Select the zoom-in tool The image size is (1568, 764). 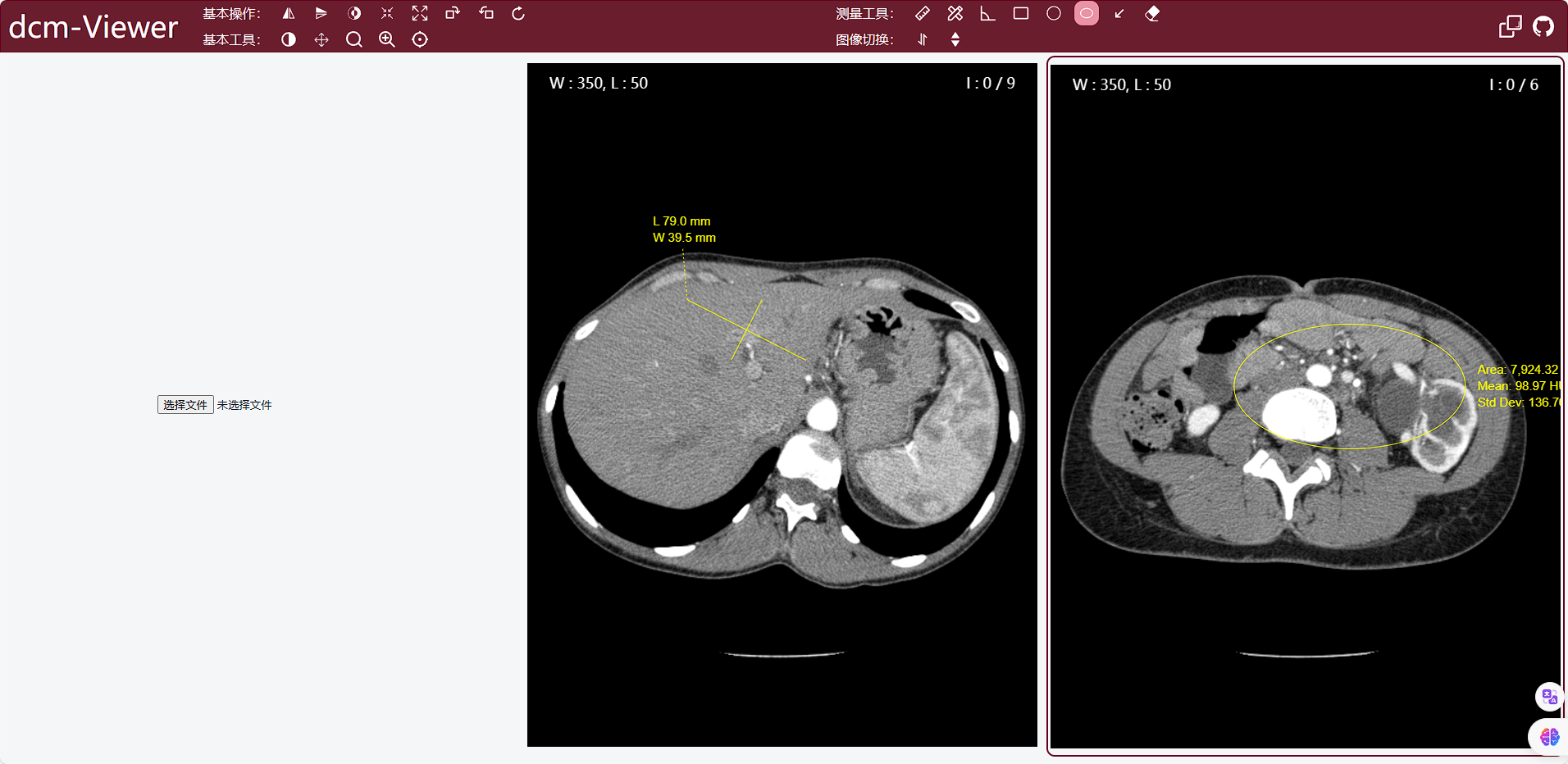pos(387,39)
